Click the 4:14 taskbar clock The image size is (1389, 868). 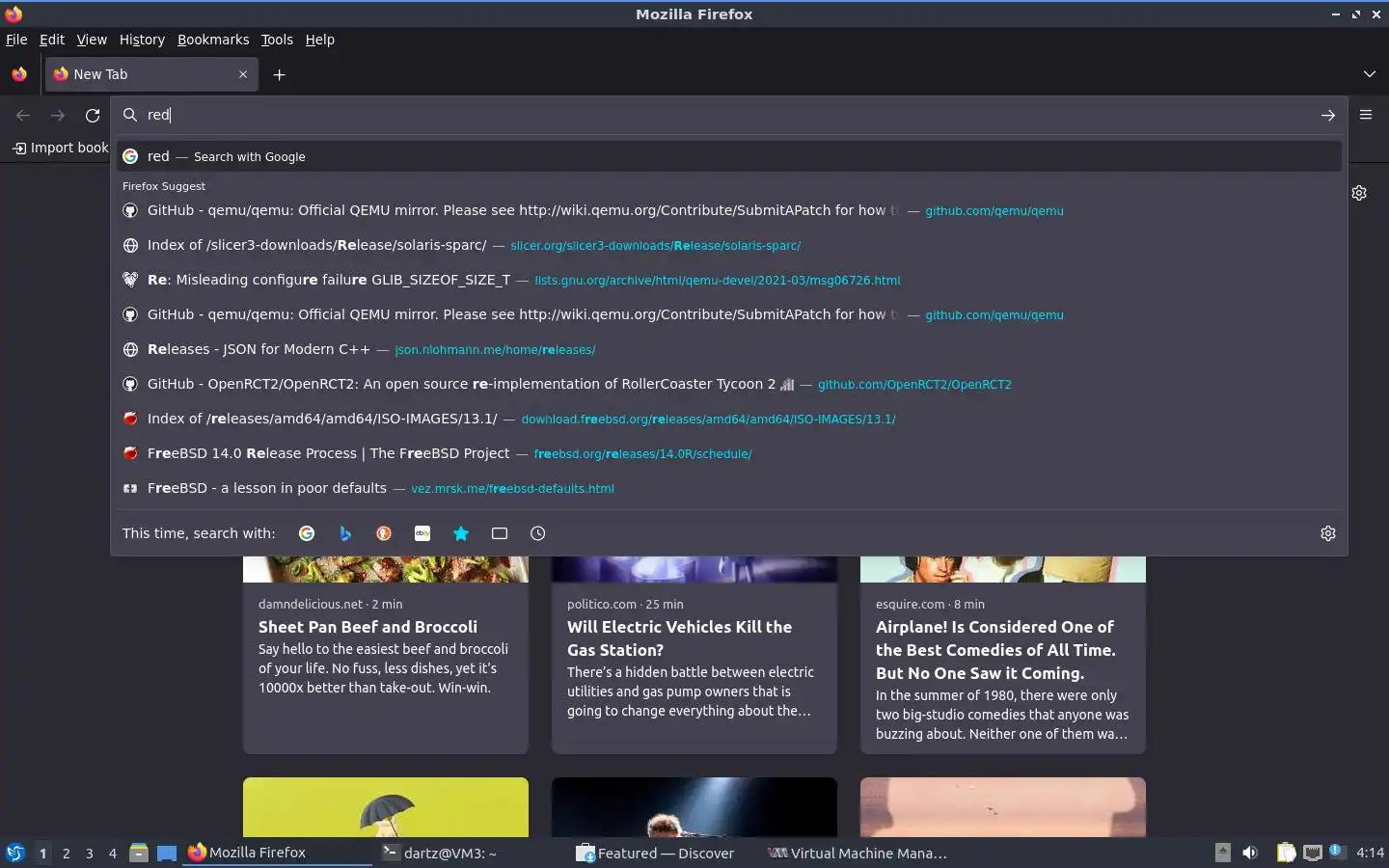point(1370,853)
